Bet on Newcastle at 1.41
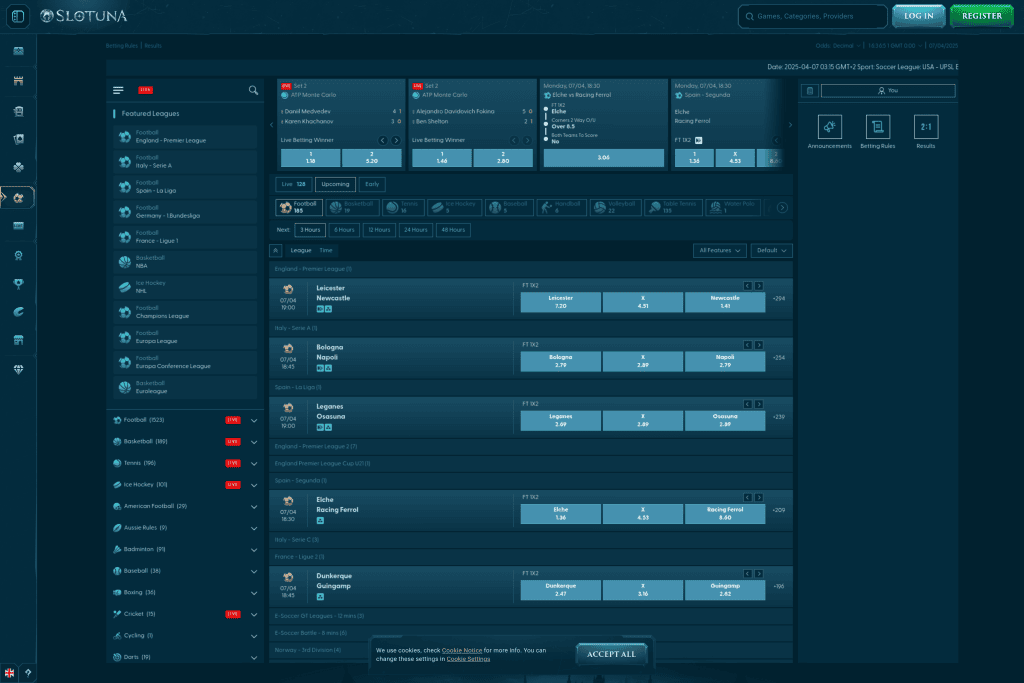Screen dimensions: 1024x683 pos(725,302)
